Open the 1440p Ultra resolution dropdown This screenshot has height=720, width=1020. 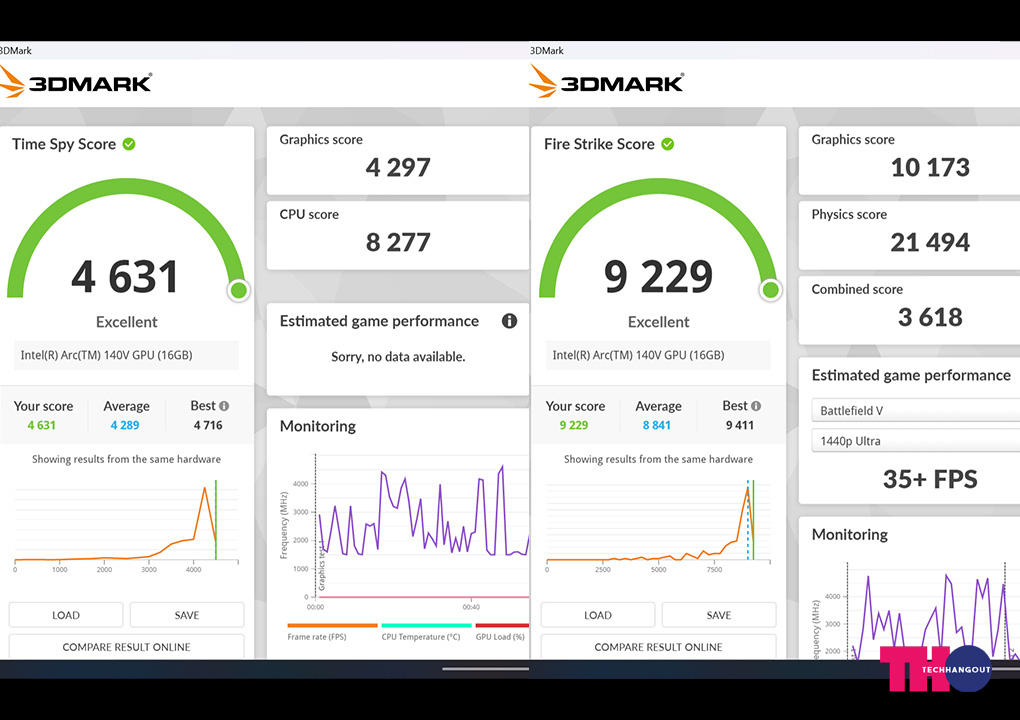click(916, 440)
